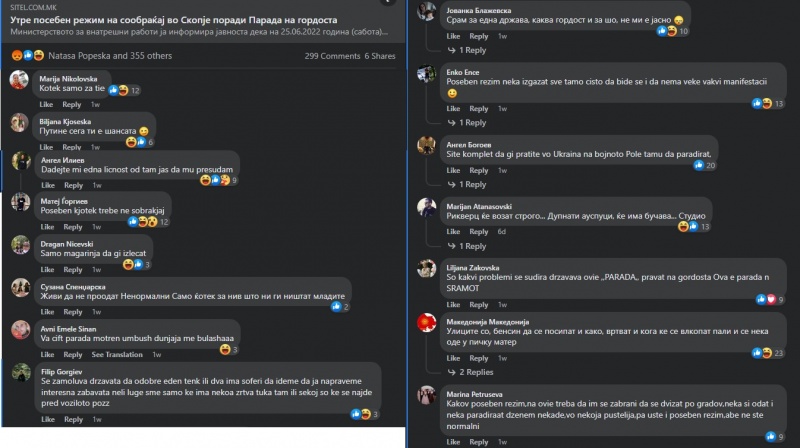Open the 6 Shares count
Screen dimensions: 800x448
(380, 56)
